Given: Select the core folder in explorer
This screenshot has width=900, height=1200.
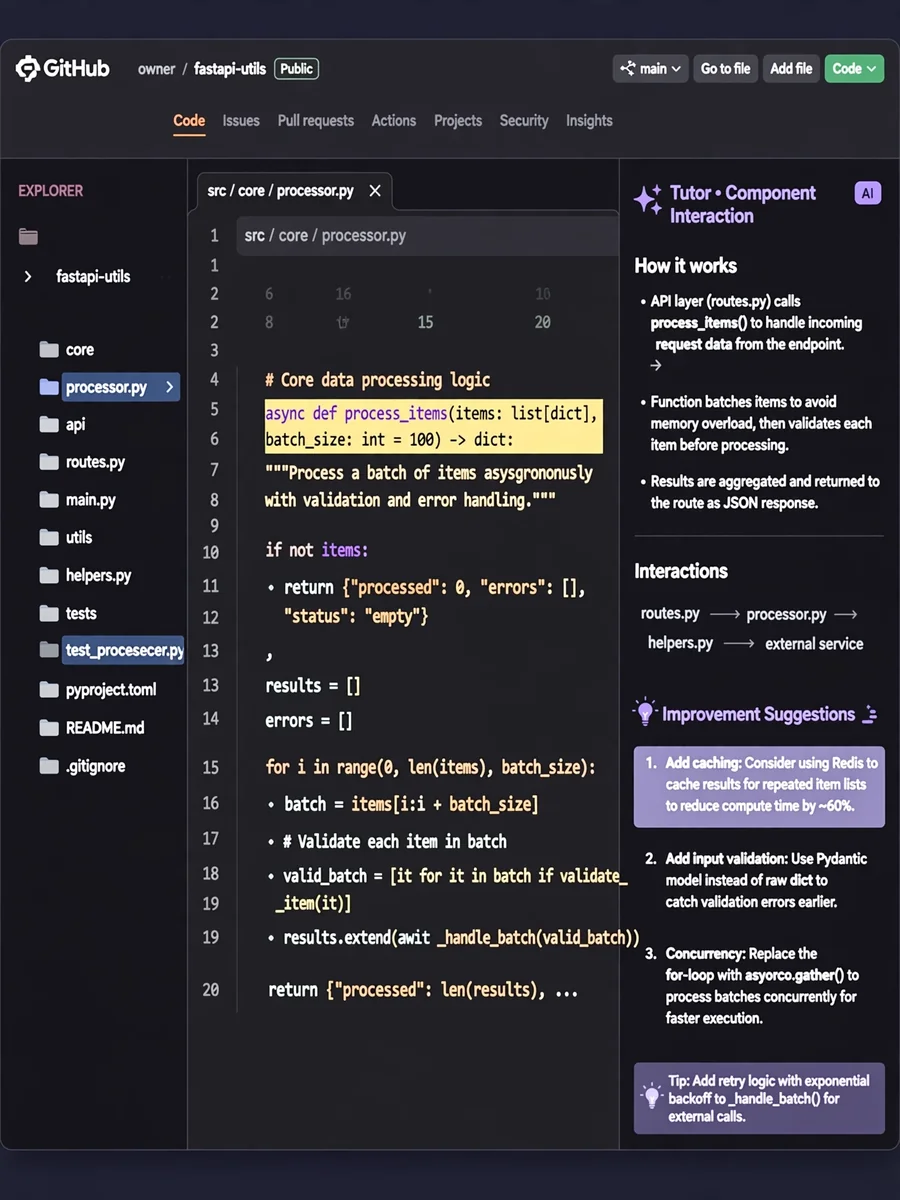Looking at the screenshot, I should pyautogui.click(x=80, y=350).
